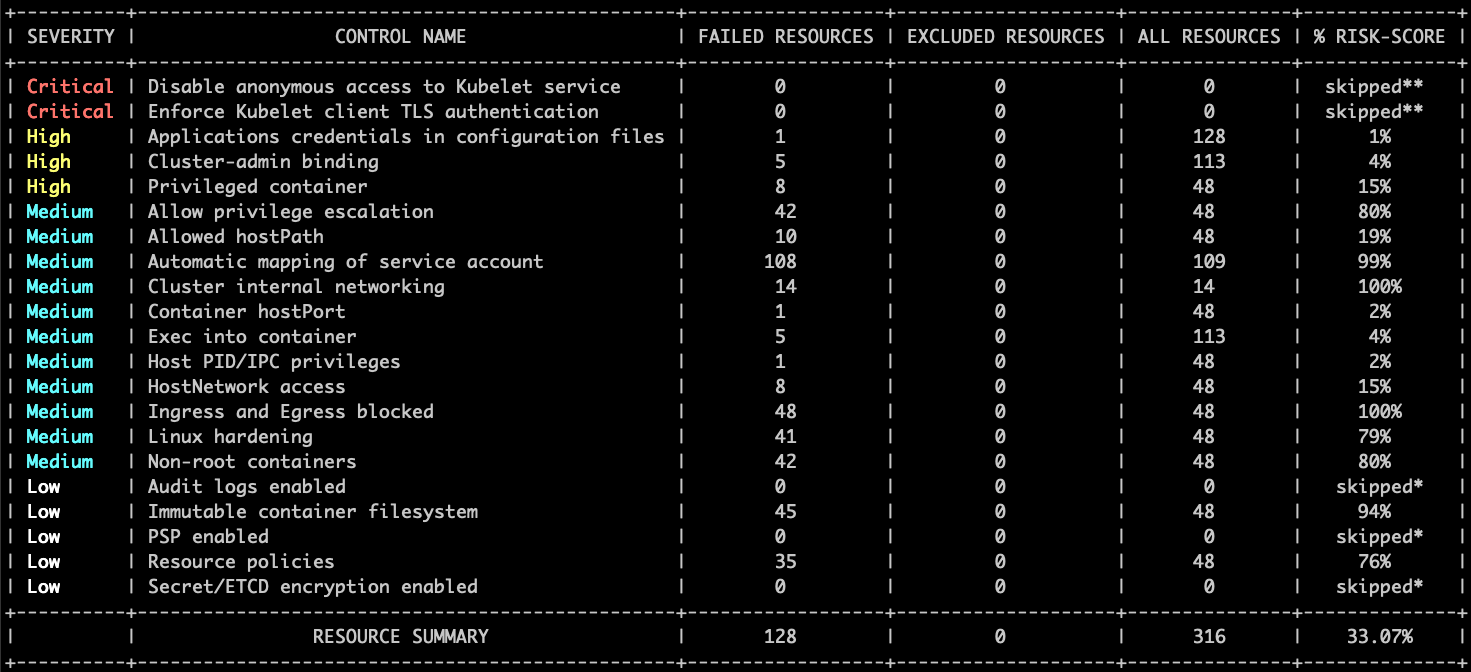Click the FAILED RESOURCES column header

click(x=785, y=37)
